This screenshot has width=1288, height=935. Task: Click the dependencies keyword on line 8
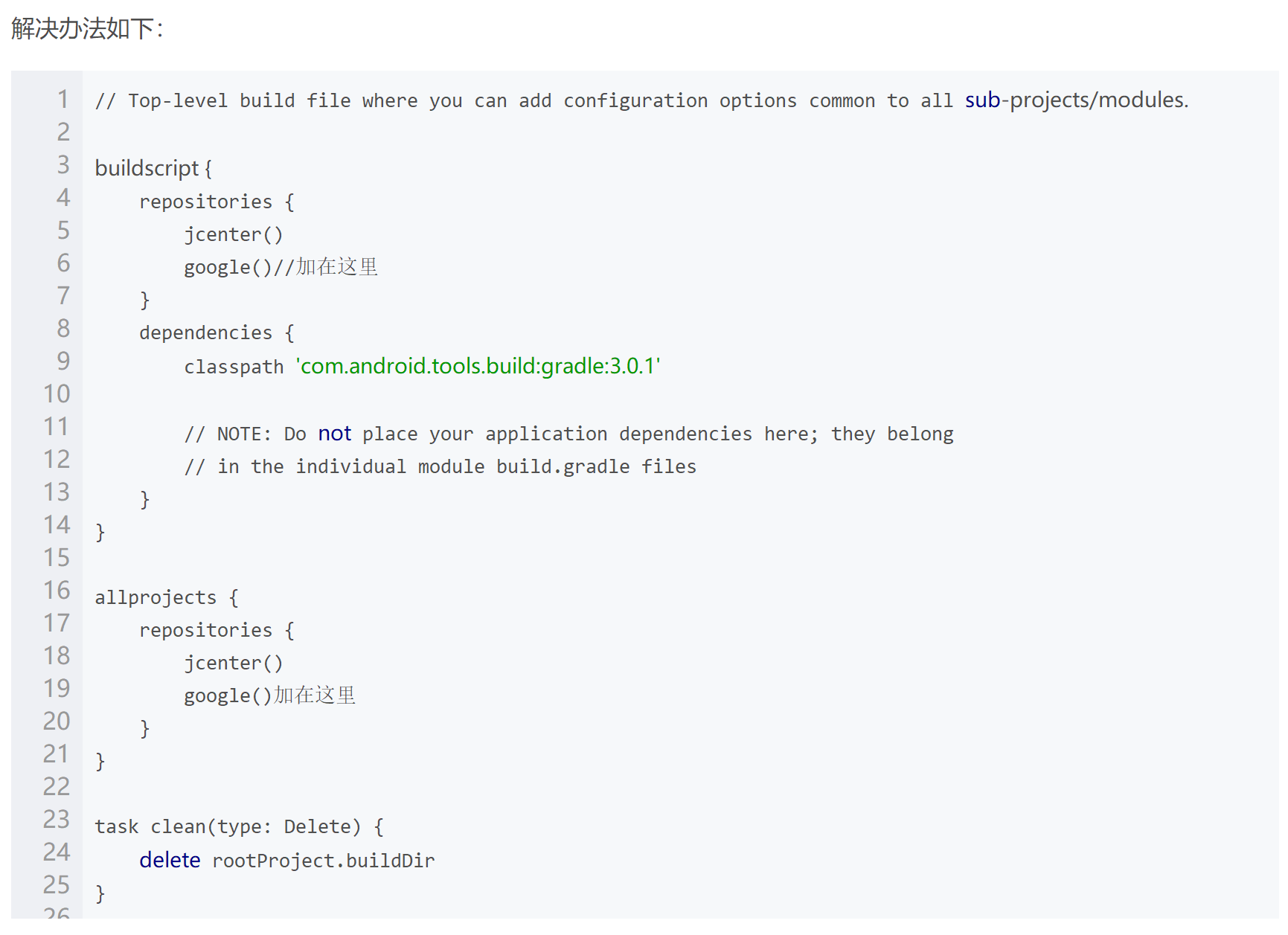pos(205,333)
